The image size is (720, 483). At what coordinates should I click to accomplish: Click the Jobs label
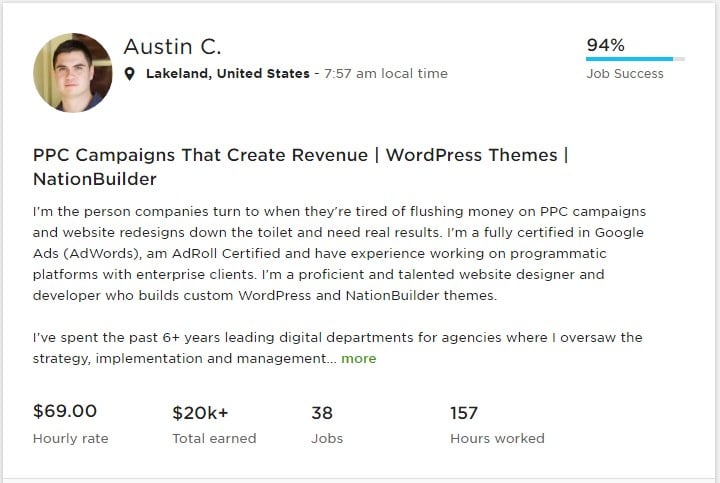coord(327,438)
